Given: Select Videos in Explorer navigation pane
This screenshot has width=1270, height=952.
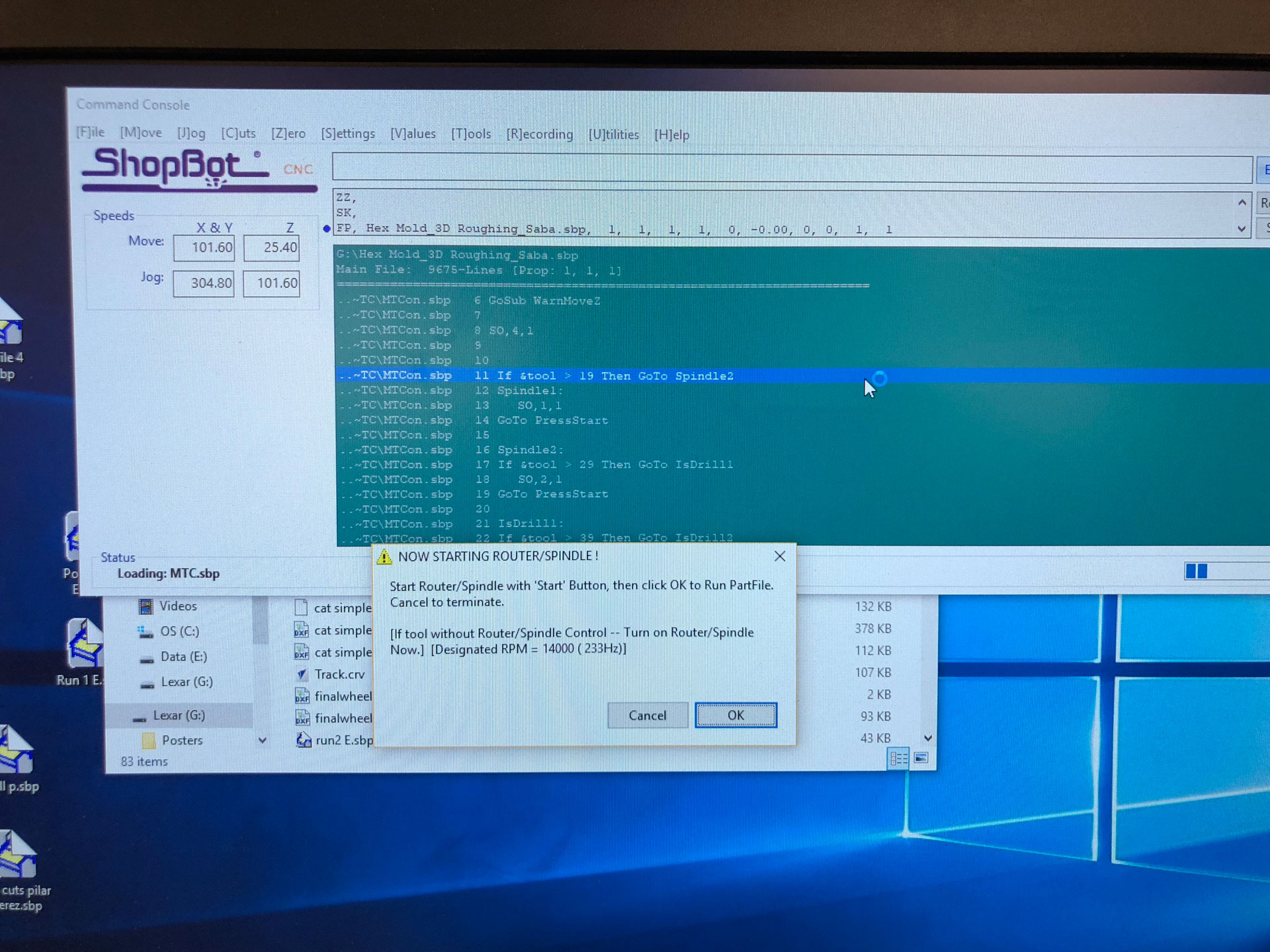Looking at the screenshot, I should tap(178, 606).
